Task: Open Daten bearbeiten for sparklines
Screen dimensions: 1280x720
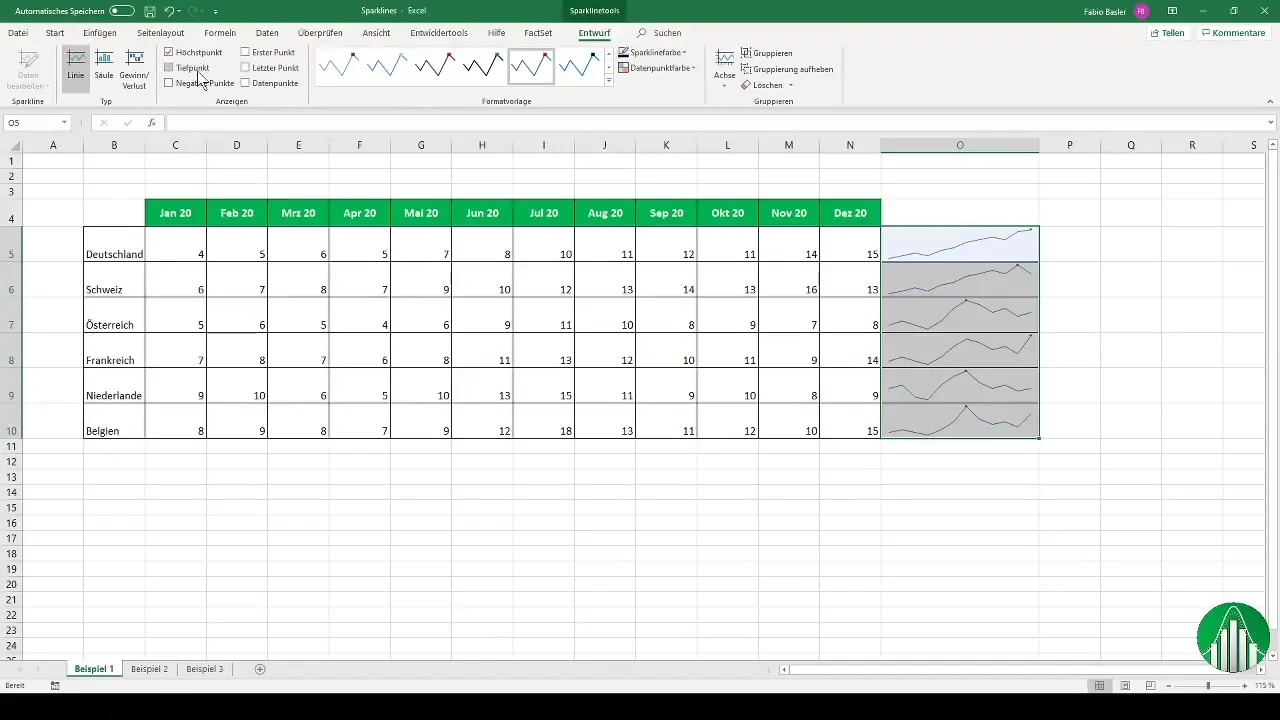Action: [28, 68]
